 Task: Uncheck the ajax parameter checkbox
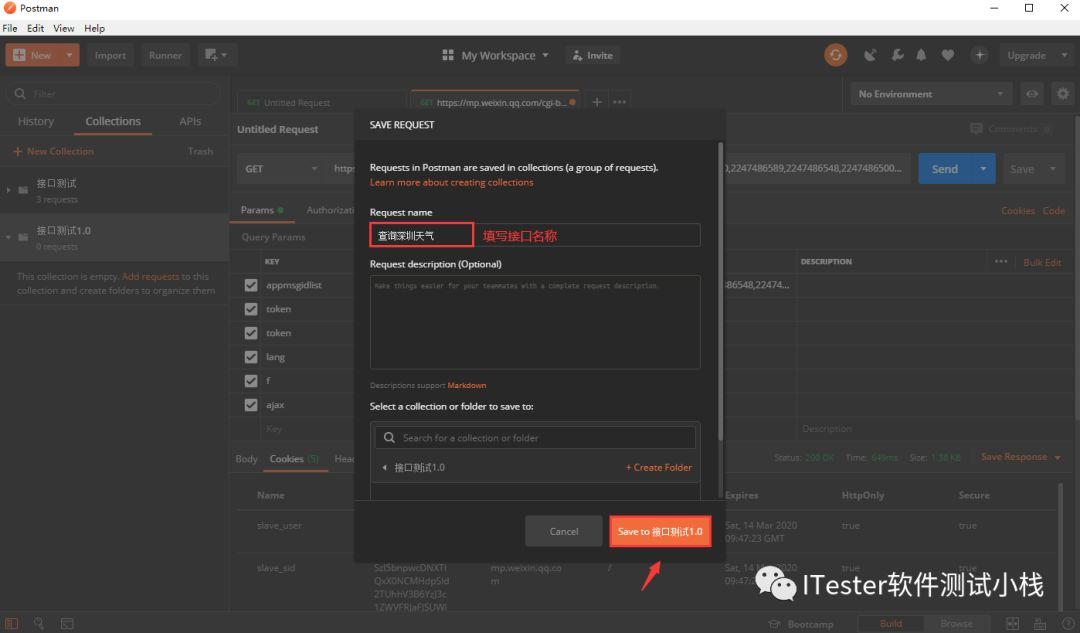[251, 405]
